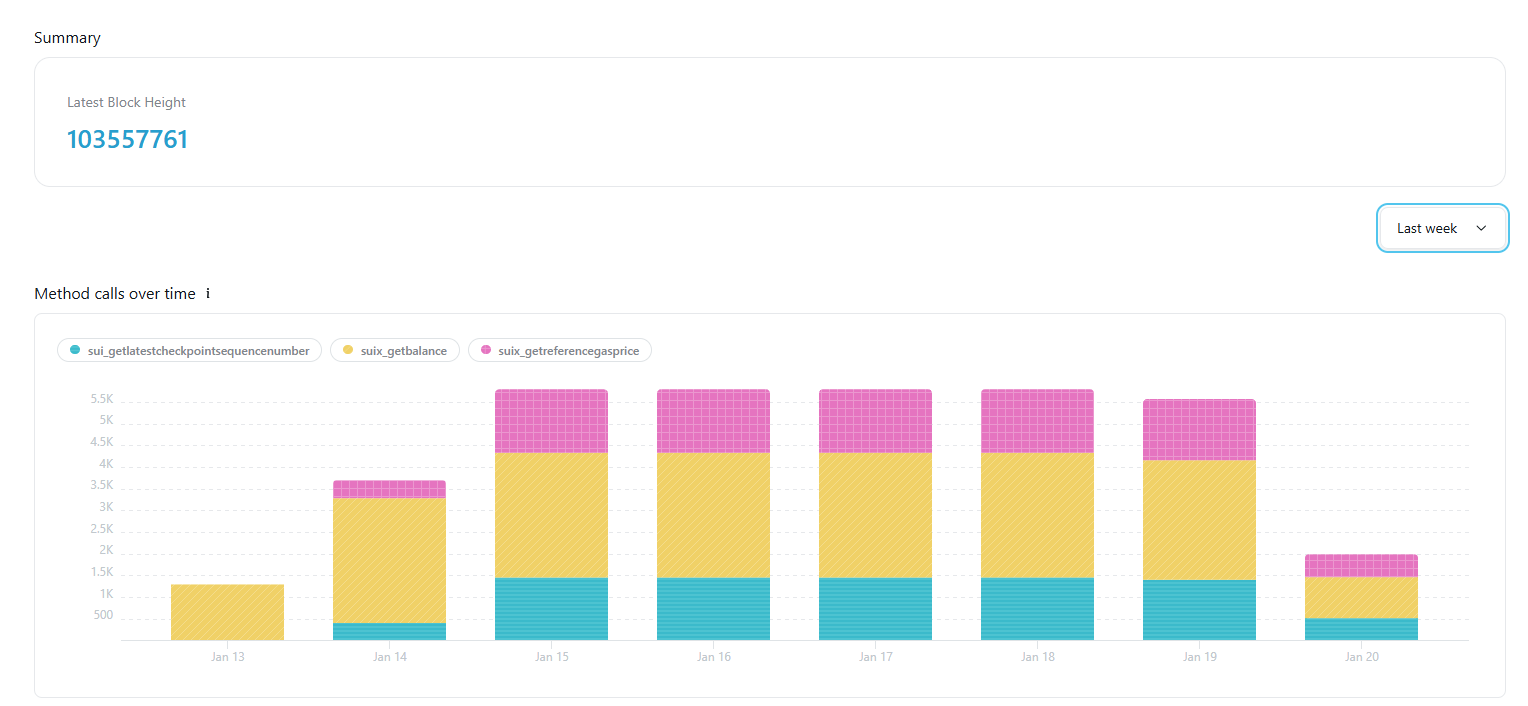This screenshot has height=706, width=1528.
Task: Click the Jan 20 axis label
Action: (x=1362, y=657)
